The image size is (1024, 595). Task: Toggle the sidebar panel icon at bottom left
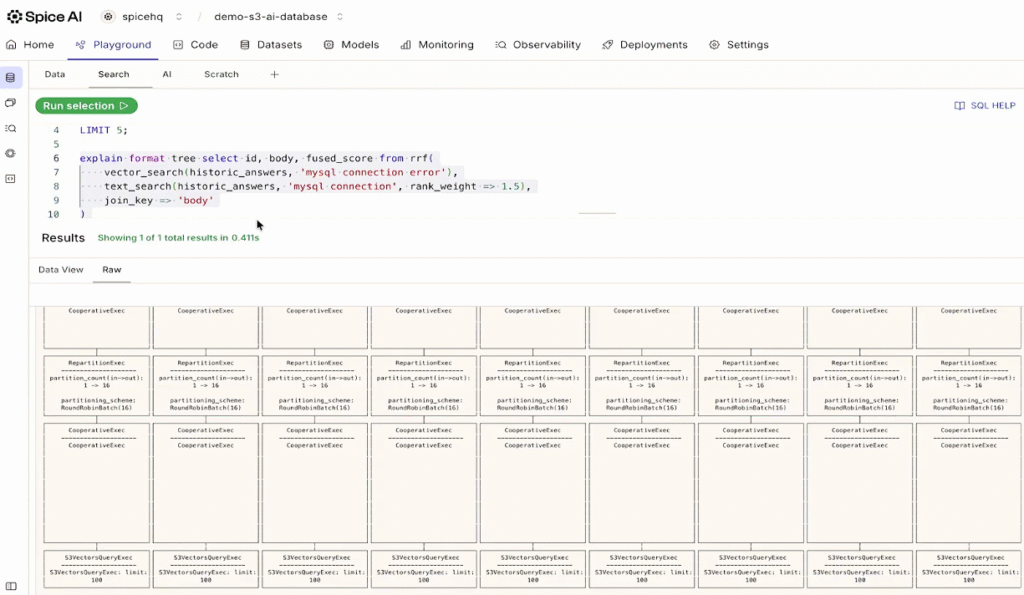[x=11, y=586]
